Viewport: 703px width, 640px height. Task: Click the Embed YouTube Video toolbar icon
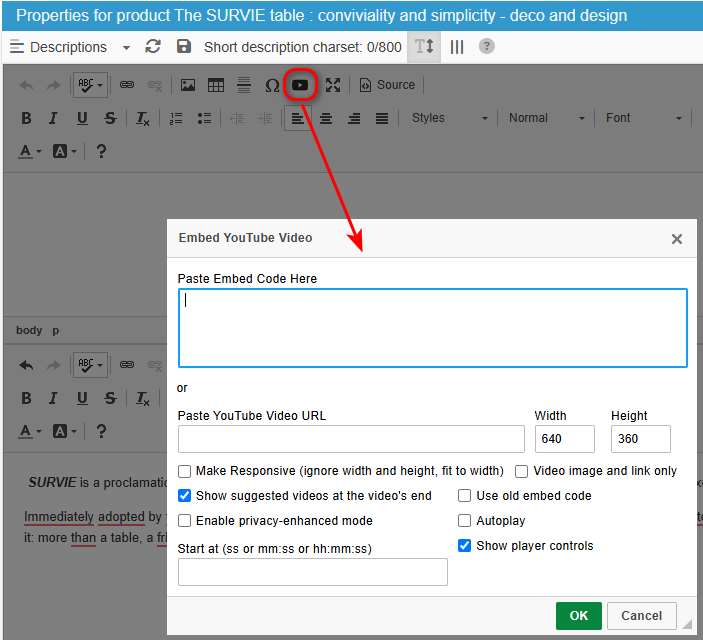coord(300,85)
